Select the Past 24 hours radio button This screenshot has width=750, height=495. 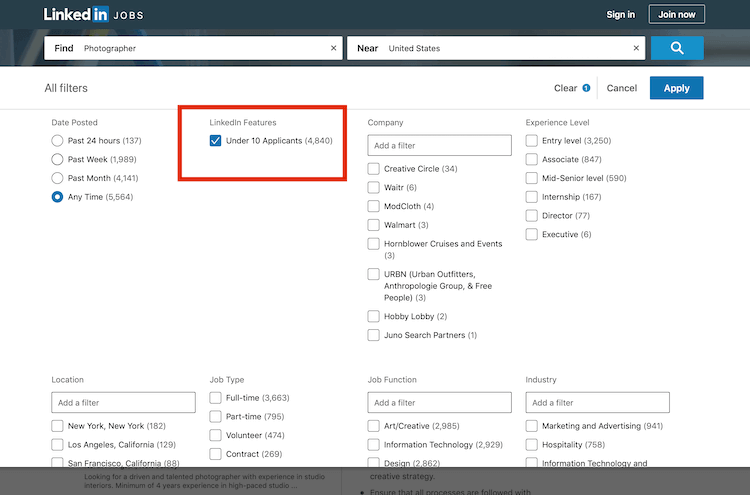click(58, 141)
